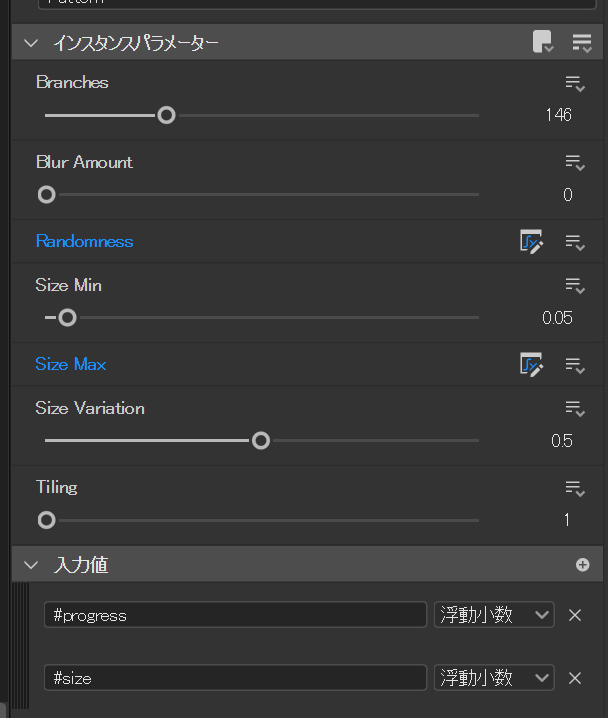Open Branches parameter options menu

574,83
